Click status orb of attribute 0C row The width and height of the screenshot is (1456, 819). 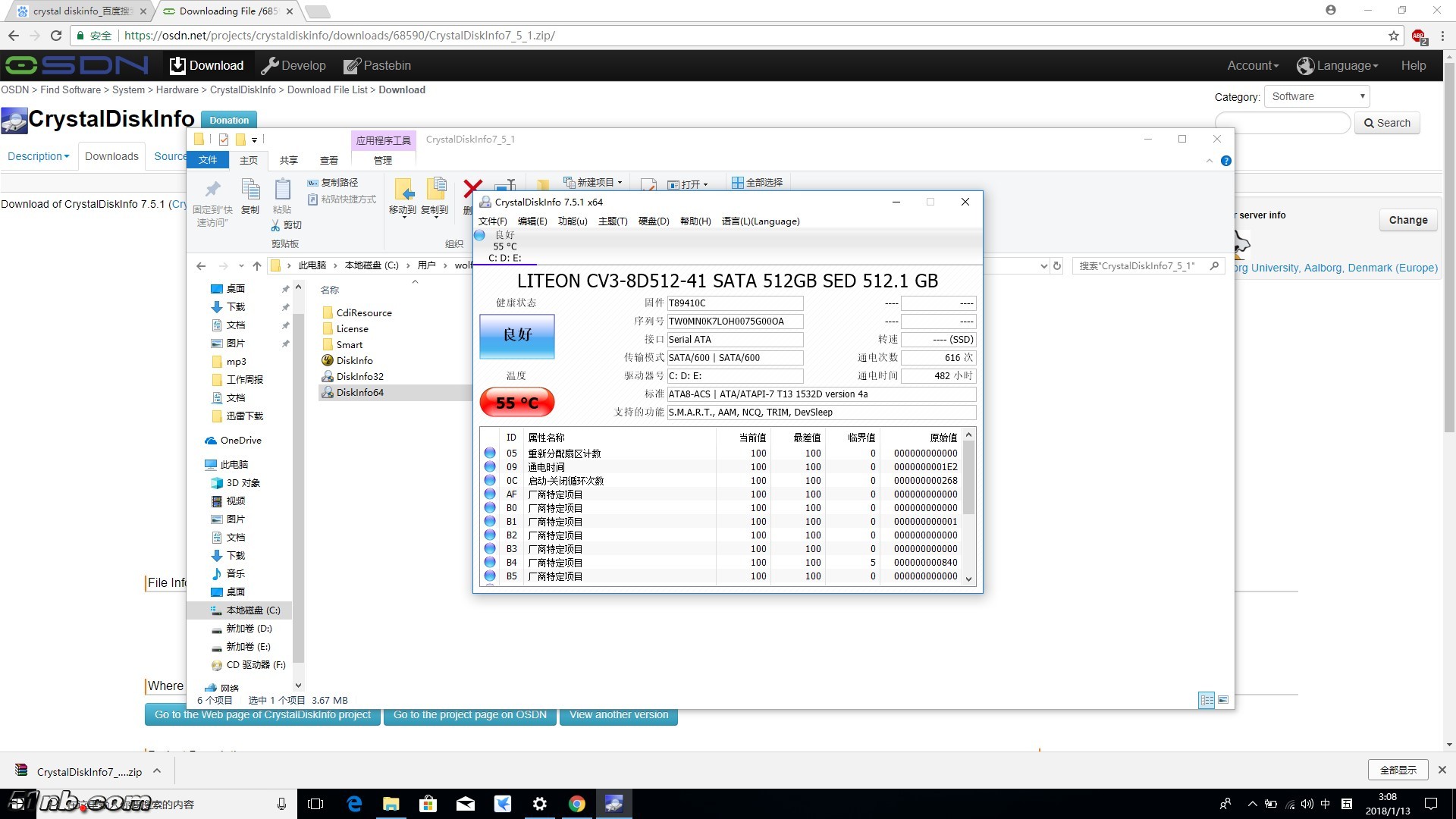coord(490,481)
